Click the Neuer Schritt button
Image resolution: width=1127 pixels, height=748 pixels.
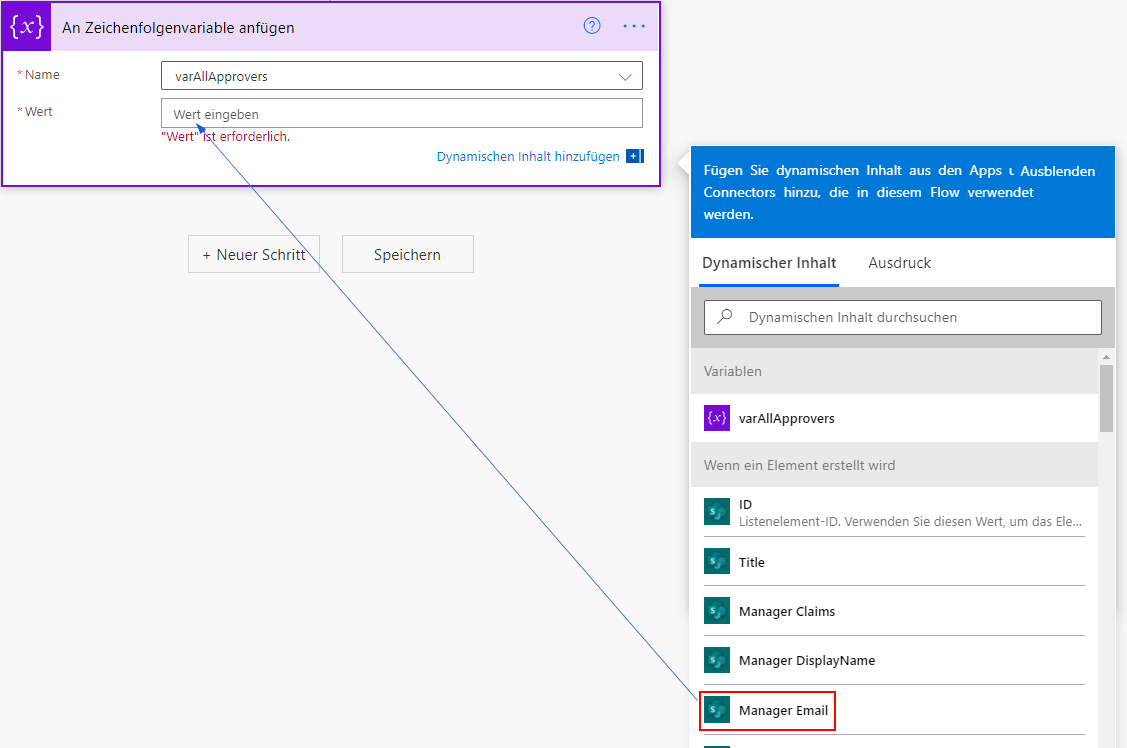(x=254, y=254)
